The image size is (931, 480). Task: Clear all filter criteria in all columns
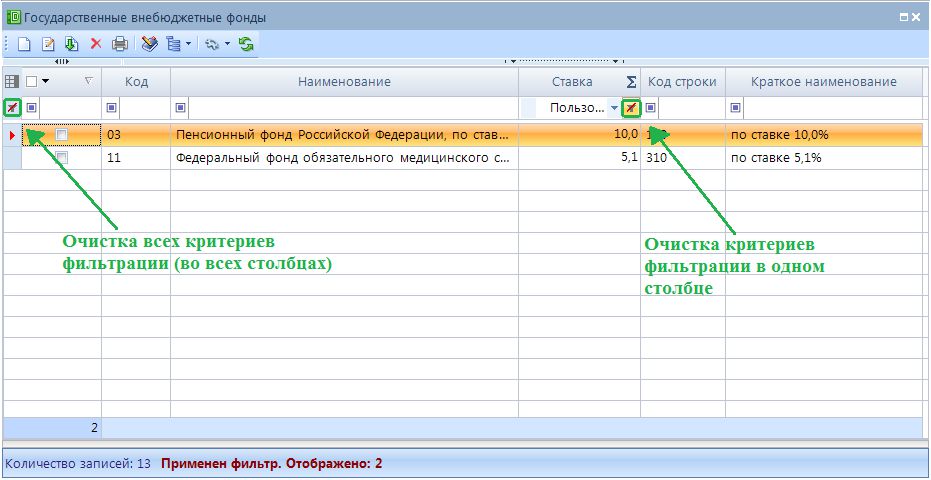[12, 108]
